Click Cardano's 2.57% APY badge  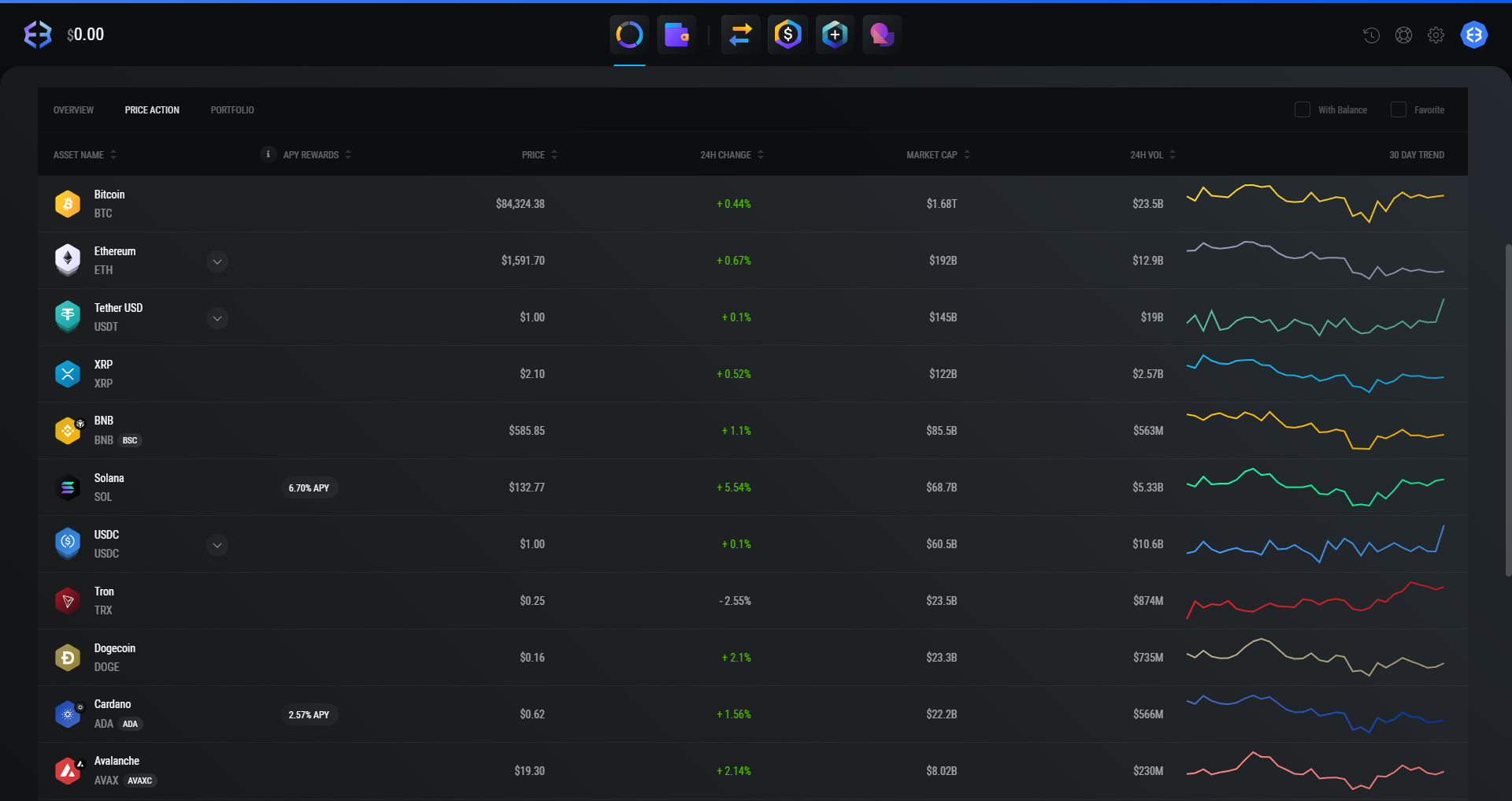(309, 715)
